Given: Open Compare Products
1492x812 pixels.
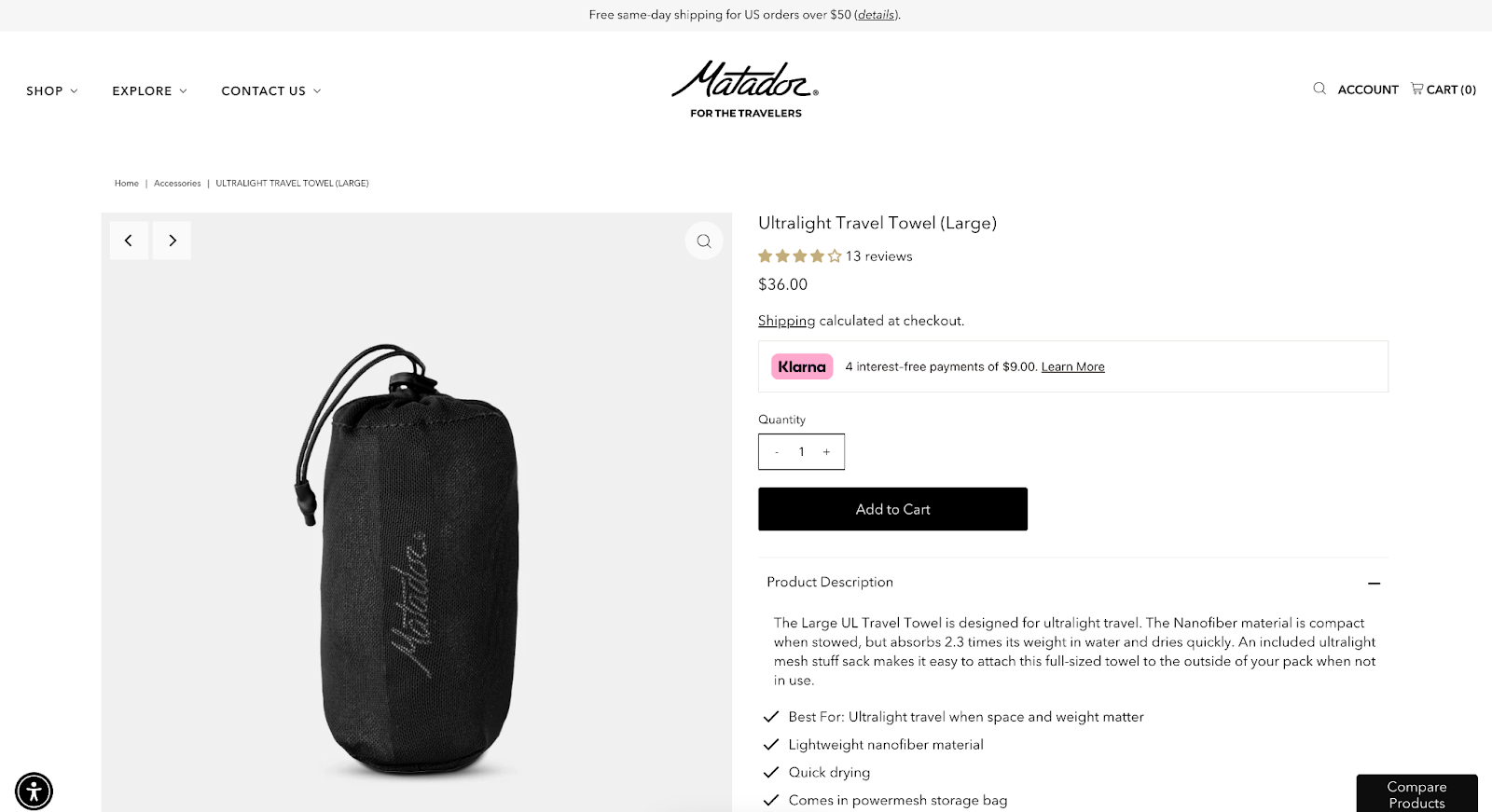Looking at the screenshot, I should pos(1416,793).
